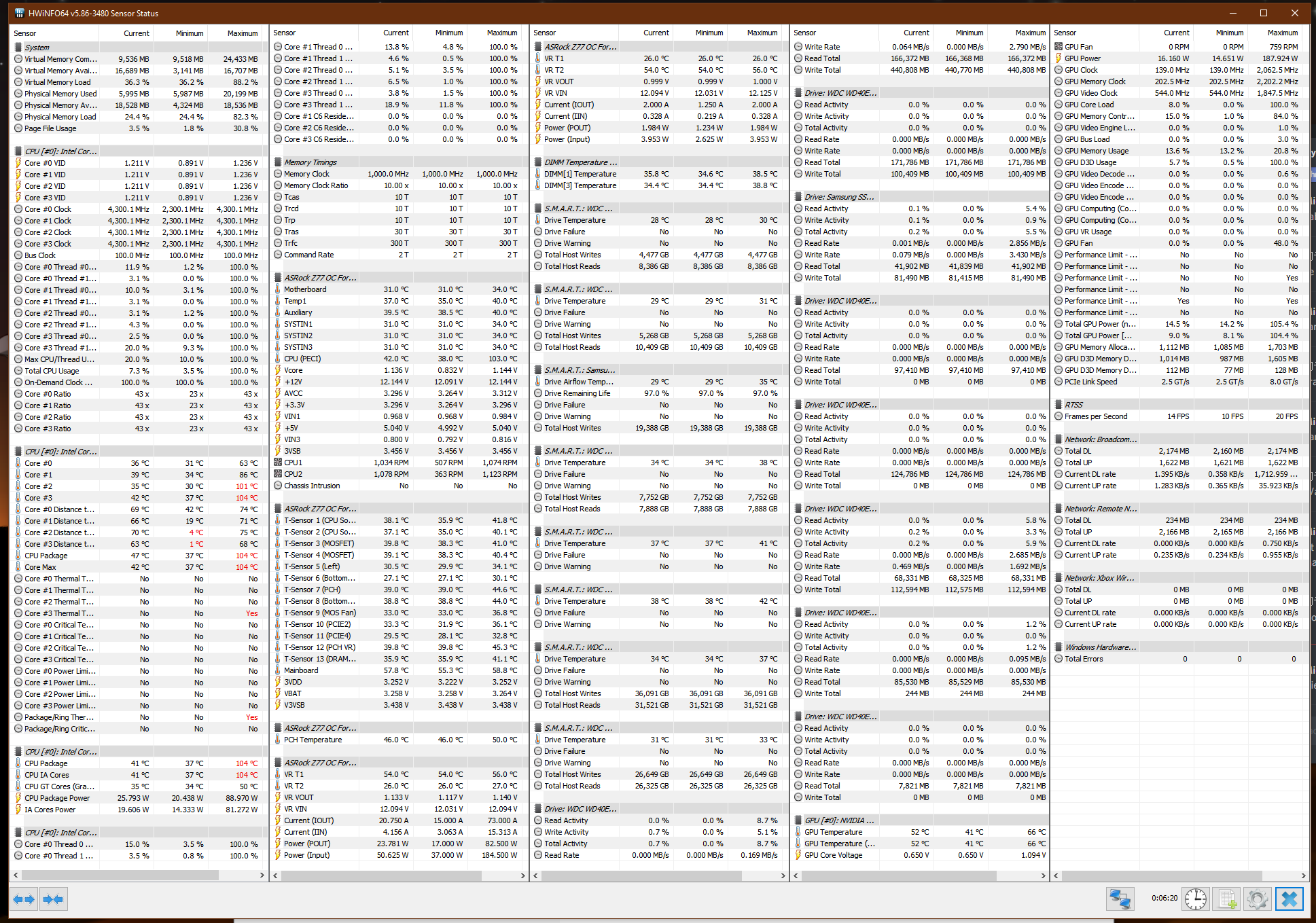Collapse the Memory Timings group header

click(x=310, y=162)
